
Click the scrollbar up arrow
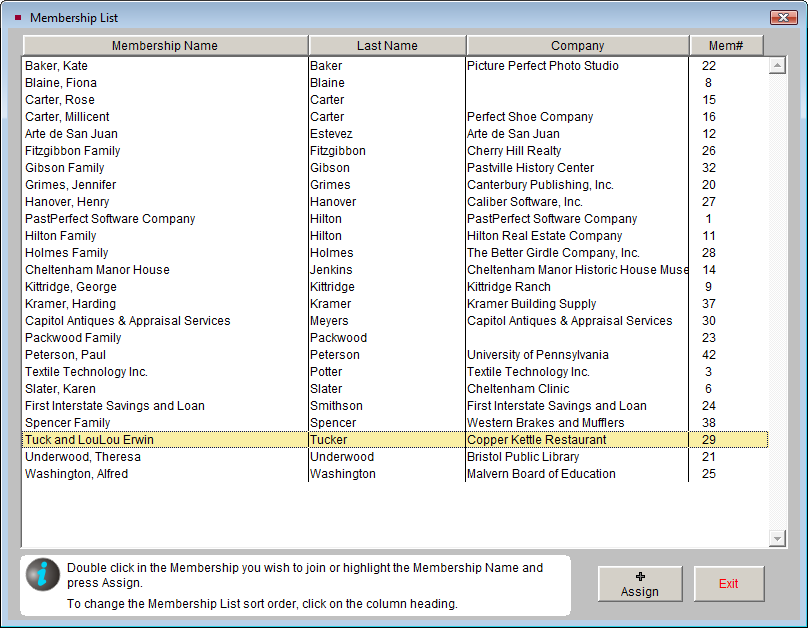coord(777,65)
